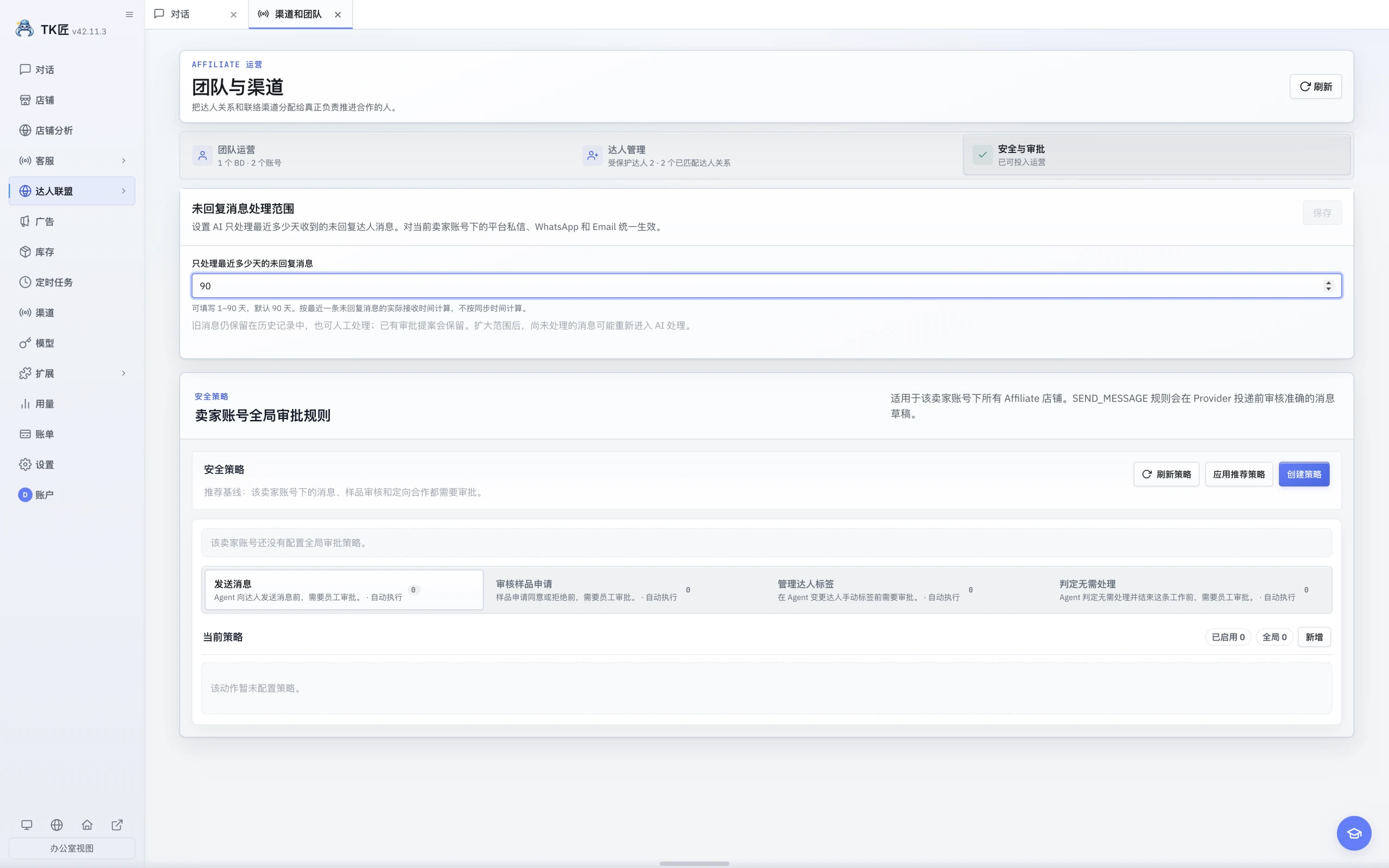Click the 账单 card icon
Screen dimensions: 1389x868
[x=26, y=435]
